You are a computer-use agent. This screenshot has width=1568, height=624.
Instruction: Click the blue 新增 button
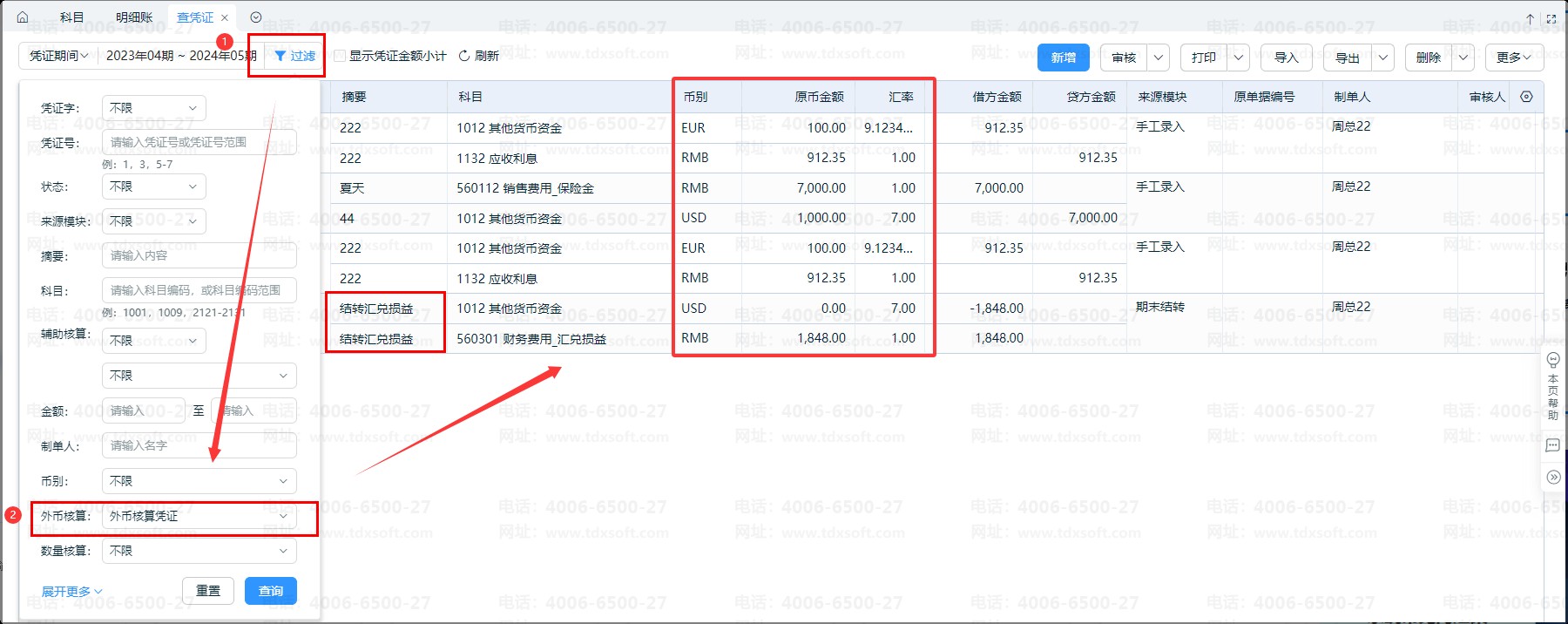click(1063, 58)
